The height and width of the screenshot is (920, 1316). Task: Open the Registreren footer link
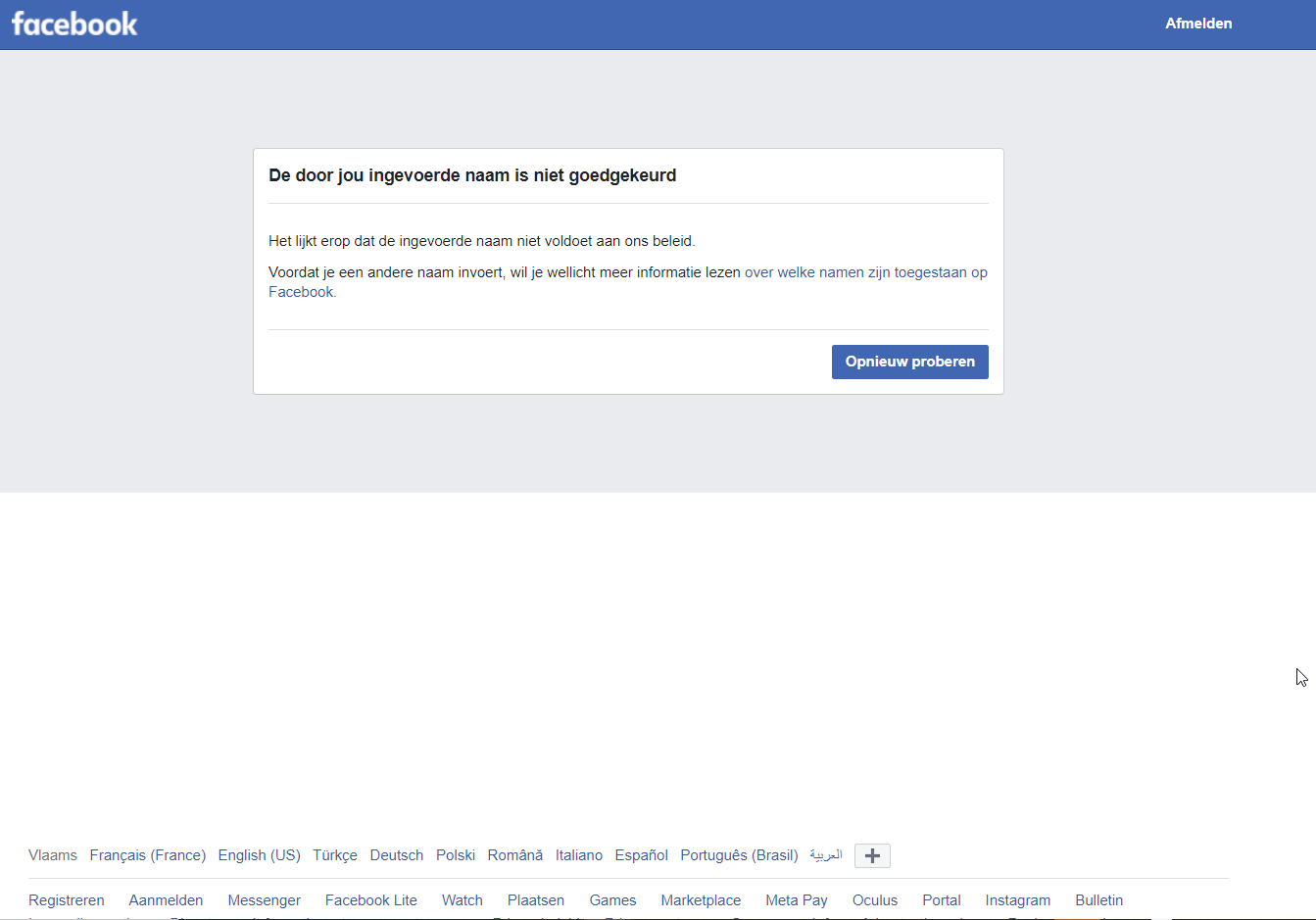pos(67,900)
